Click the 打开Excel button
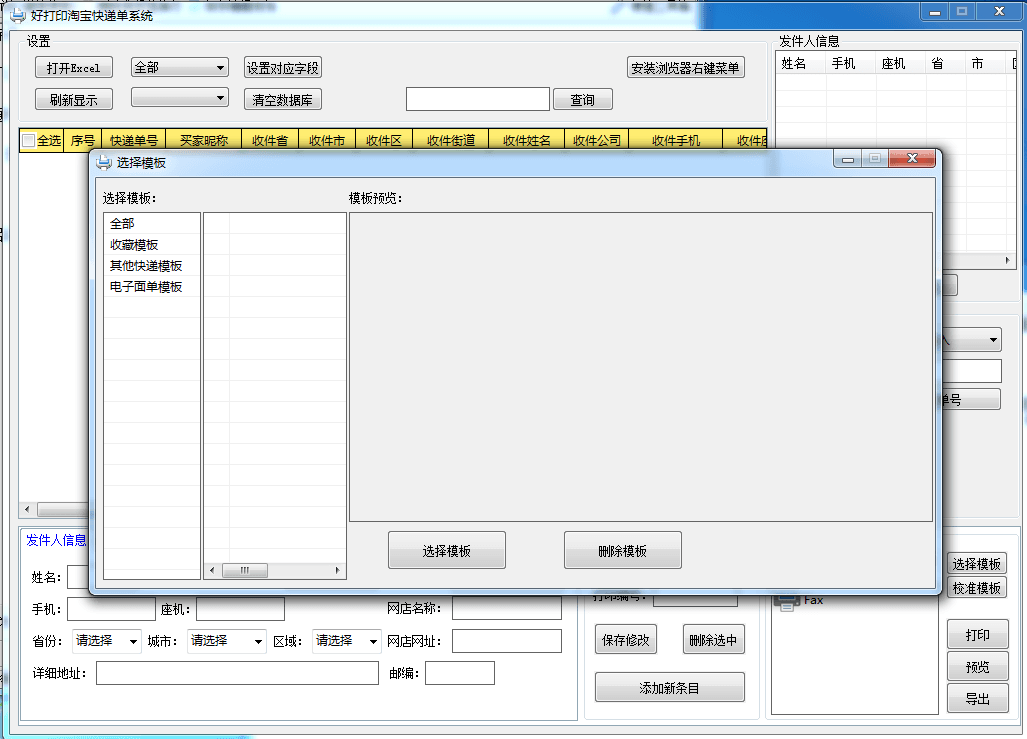The image size is (1027, 739). point(73,68)
